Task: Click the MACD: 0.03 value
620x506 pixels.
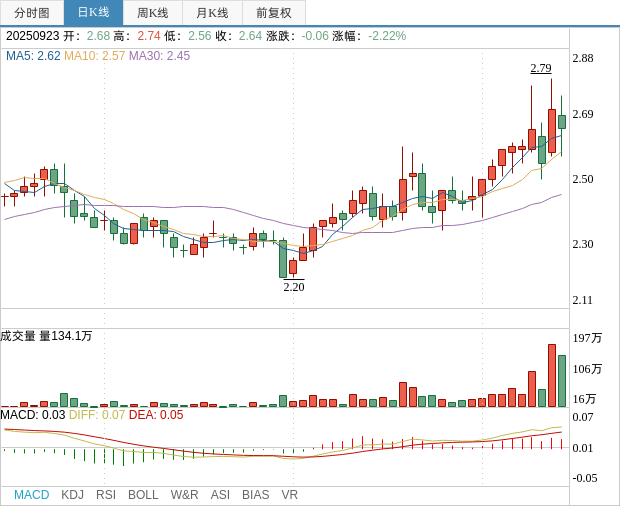Action: pos(32,415)
